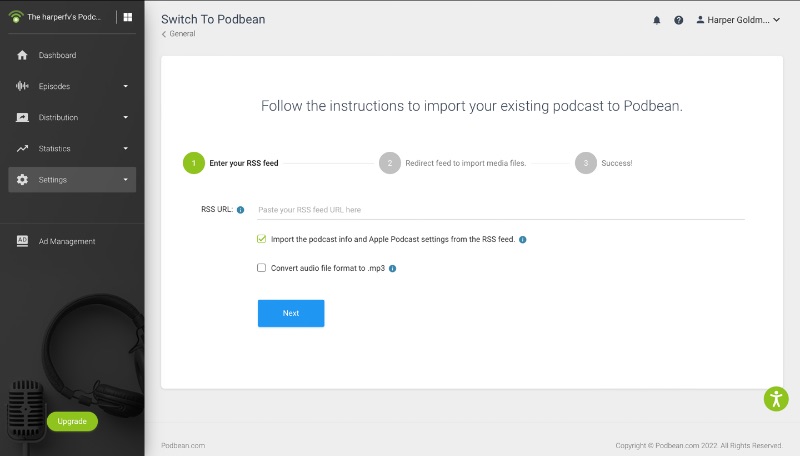800x456 pixels.
Task: Click 'Redirect feed to import media files.' label
Action: click(x=465, y=163)
